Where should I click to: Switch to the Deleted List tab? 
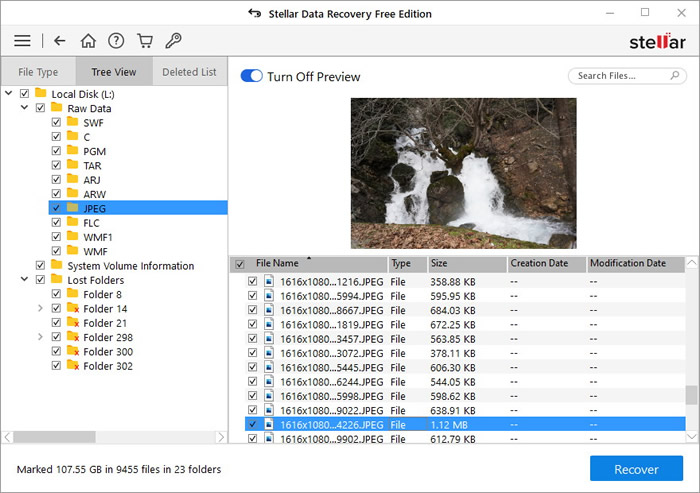(x=189, y=72)
